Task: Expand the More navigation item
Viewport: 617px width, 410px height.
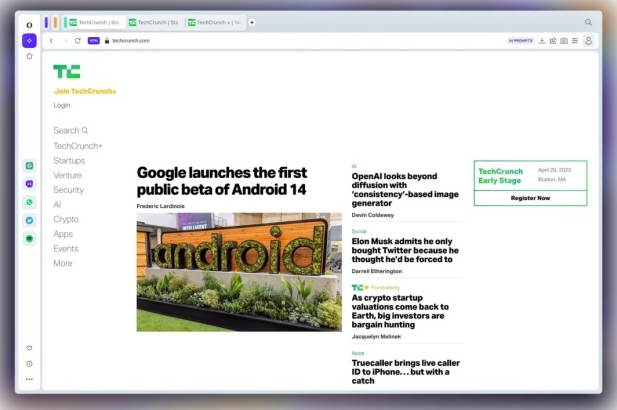Action: pos(63,263)
